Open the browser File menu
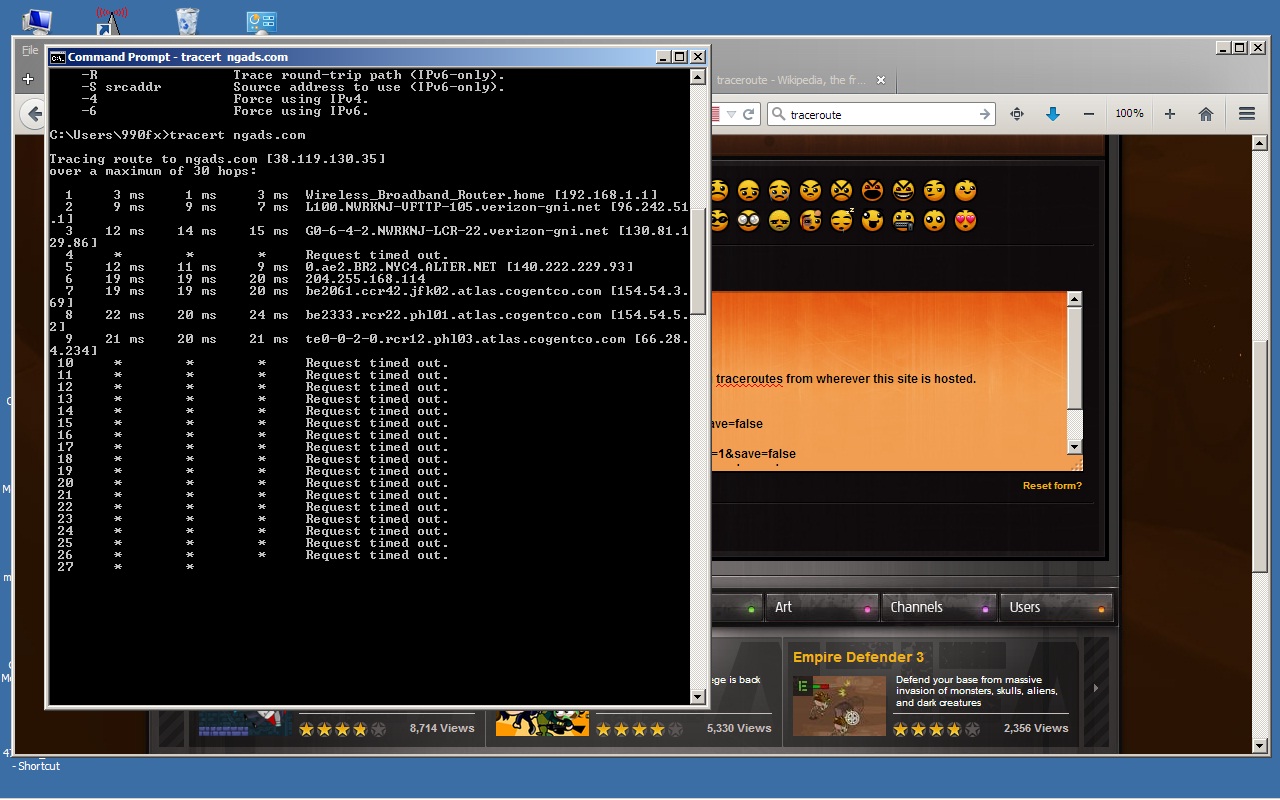The height and width of the screenshot is (800, 1280). pyautogui.click(x=30, y=50)
